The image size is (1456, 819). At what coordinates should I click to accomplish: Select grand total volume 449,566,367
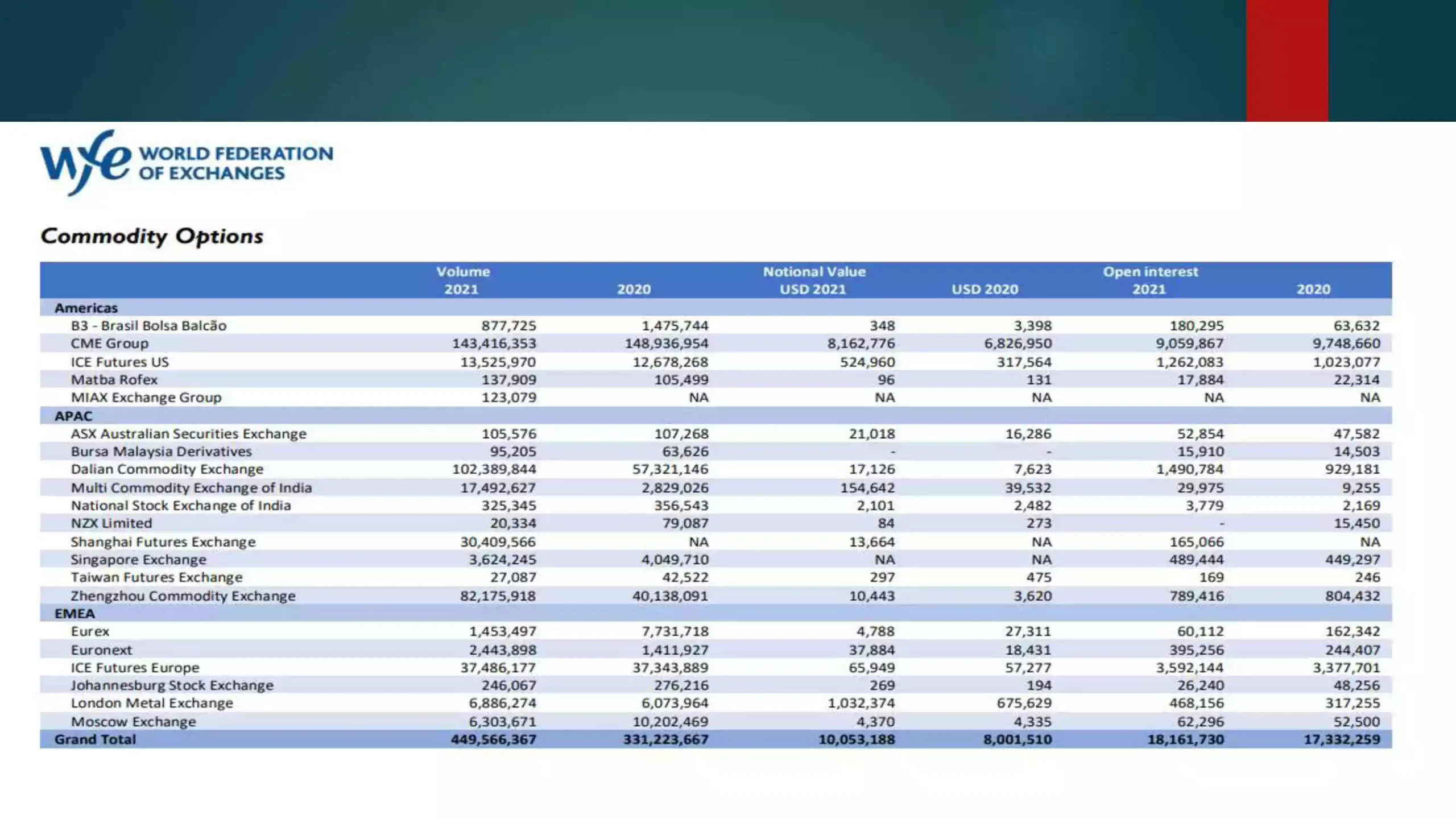(x=493, y=739)
